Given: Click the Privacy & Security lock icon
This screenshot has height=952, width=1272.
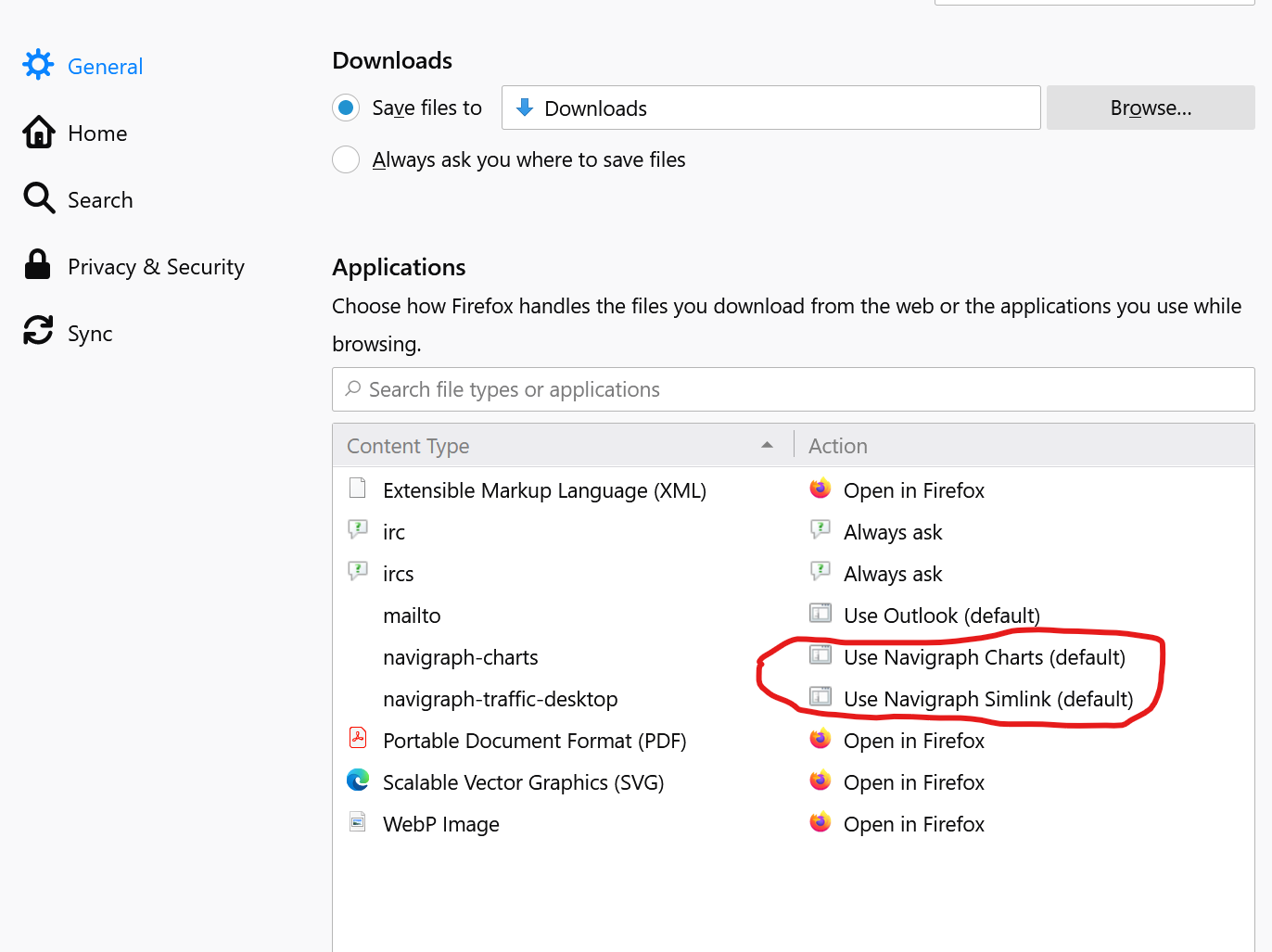Looking at the screenshot, I should [38, 265].
